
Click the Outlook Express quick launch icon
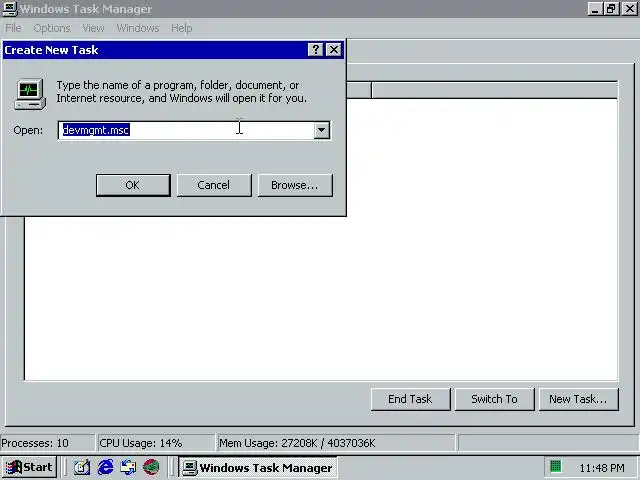click(128, 467)
